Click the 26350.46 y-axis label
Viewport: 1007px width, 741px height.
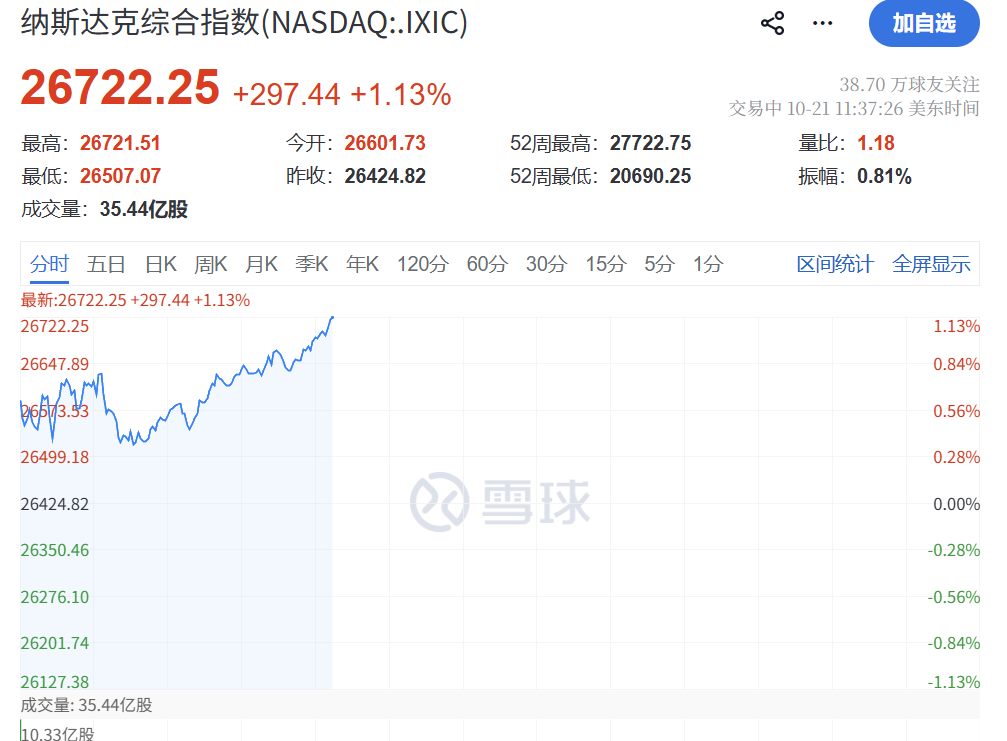click(x=55, y=550)
